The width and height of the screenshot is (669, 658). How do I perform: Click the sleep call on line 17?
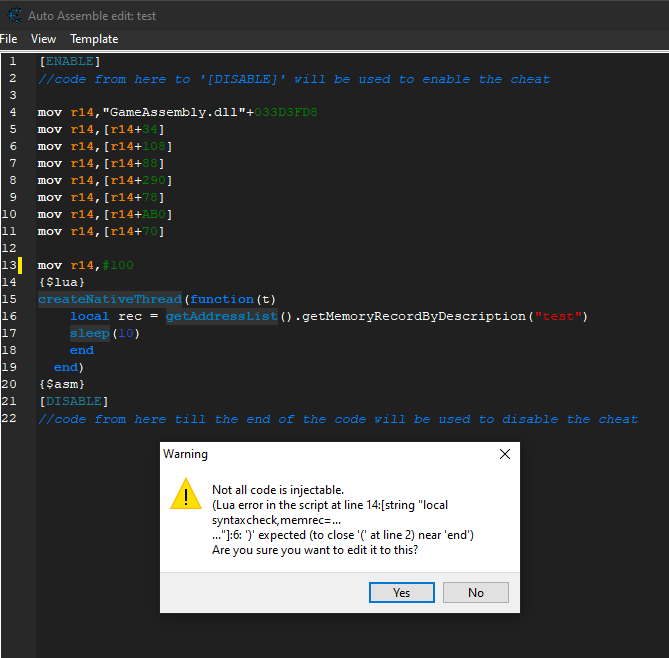(89, 333)
